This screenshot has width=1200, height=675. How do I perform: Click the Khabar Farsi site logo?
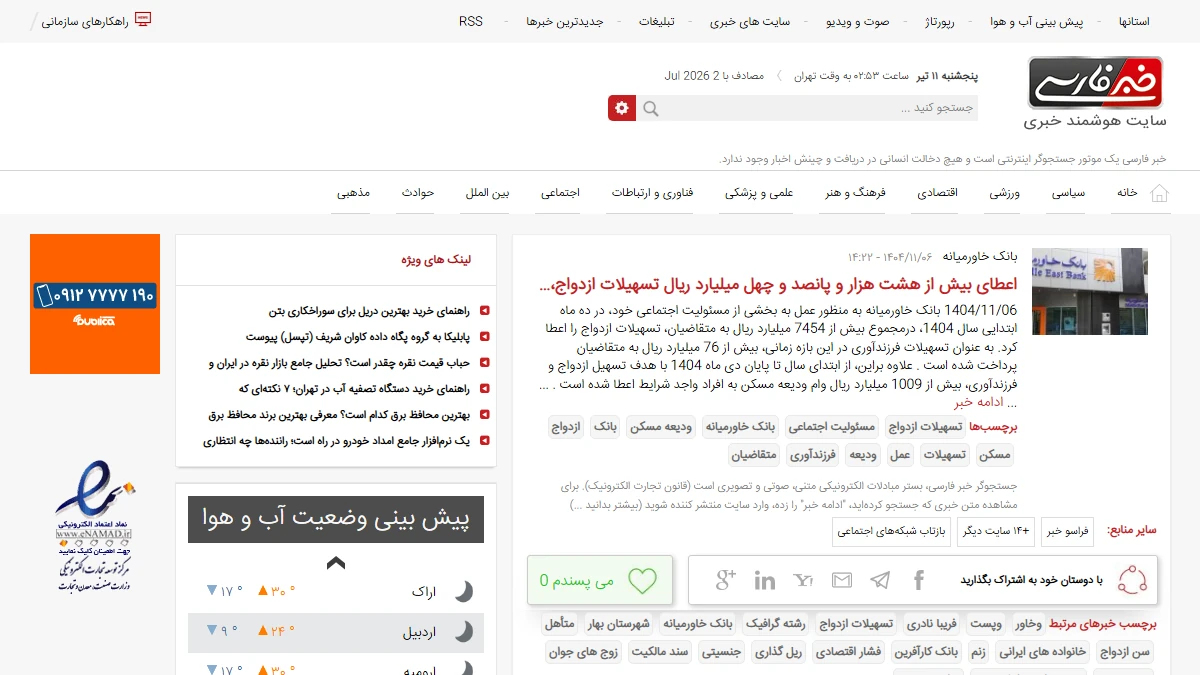(1095, 82)
